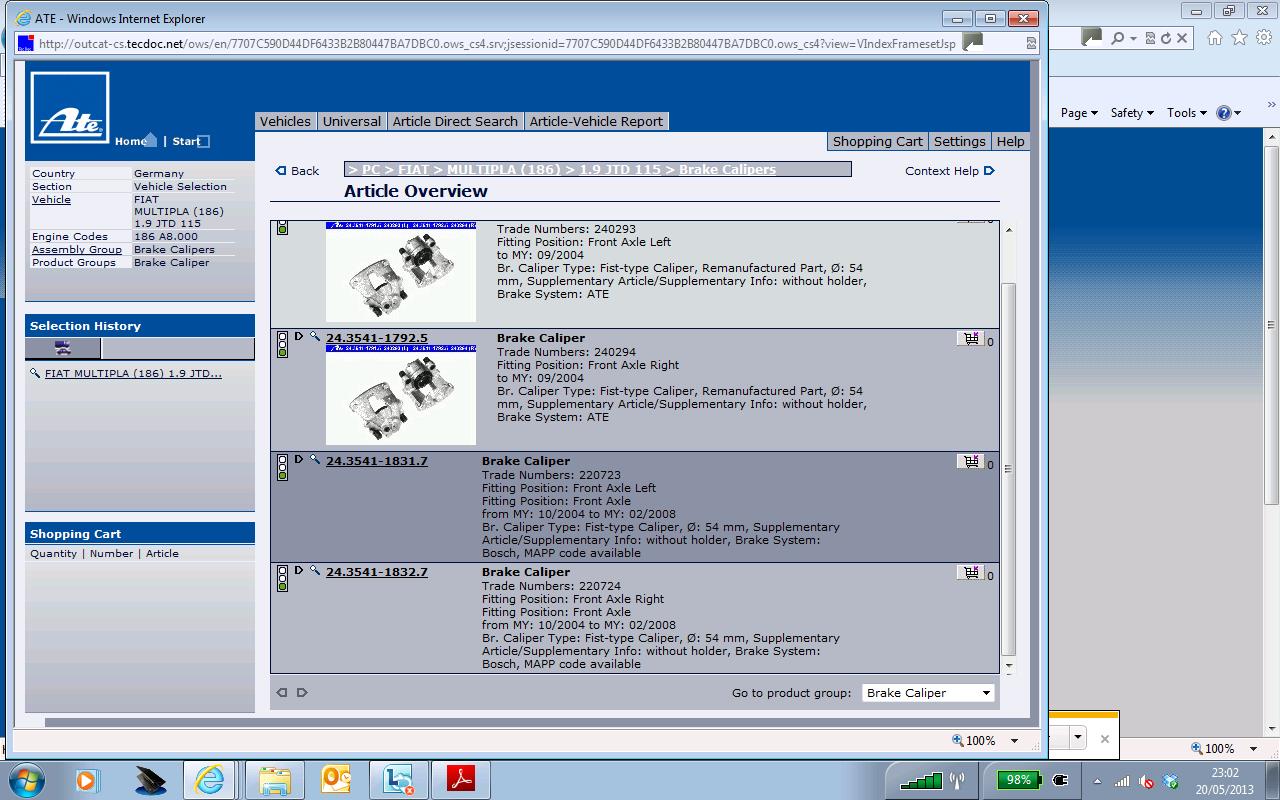Click magnifier icon for 24.3541-1832.7
Screen dimensions: 1280x800
coord(314,571)
